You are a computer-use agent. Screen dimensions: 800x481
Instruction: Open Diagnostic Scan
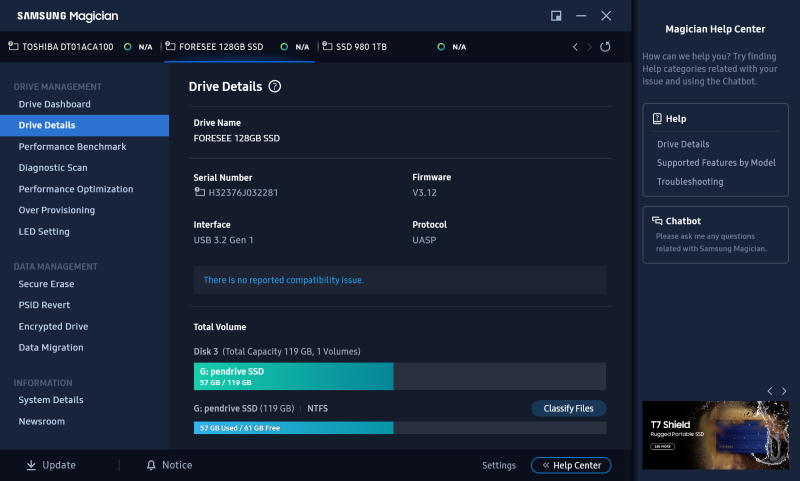53,167
